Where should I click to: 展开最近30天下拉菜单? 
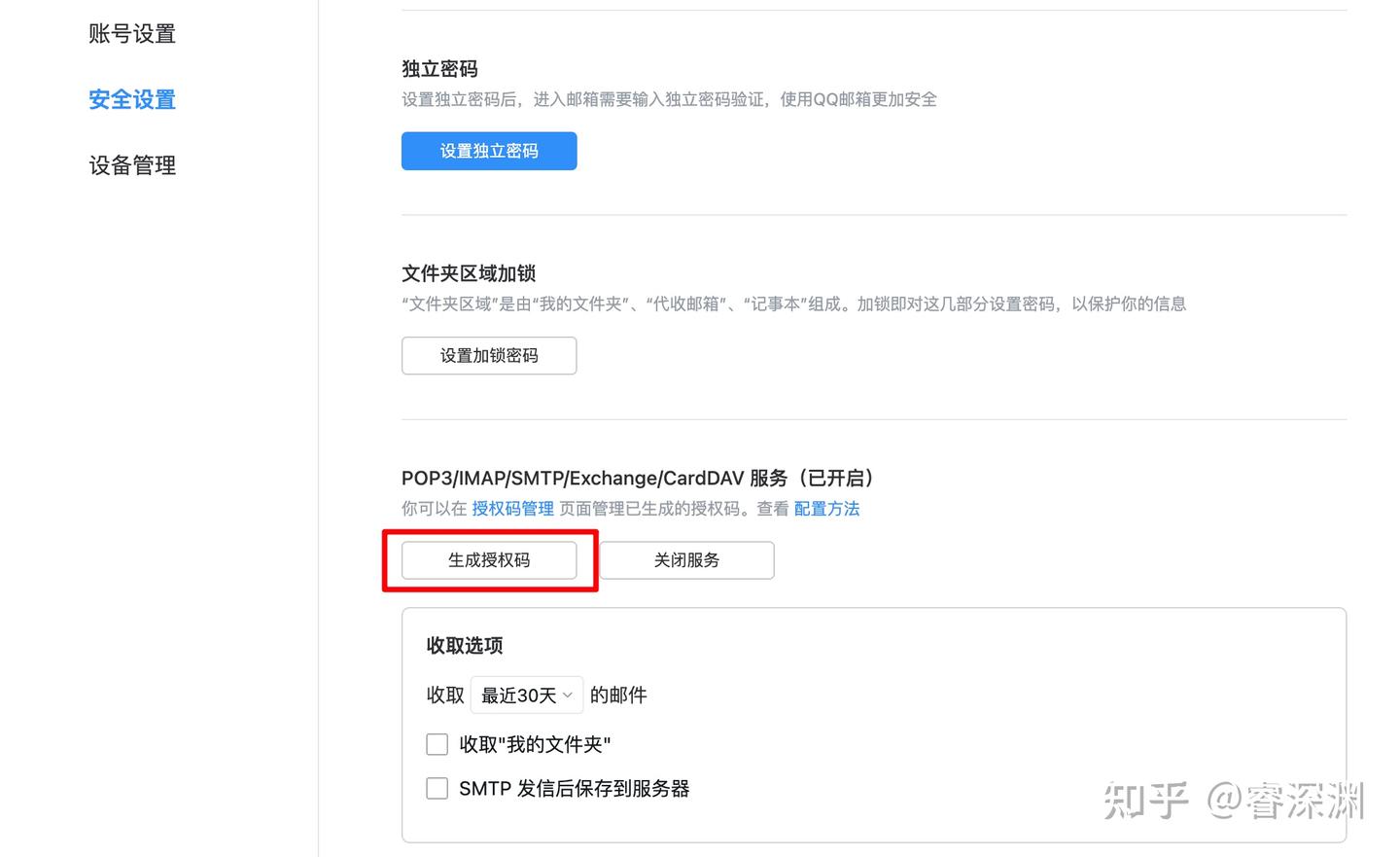526,695
